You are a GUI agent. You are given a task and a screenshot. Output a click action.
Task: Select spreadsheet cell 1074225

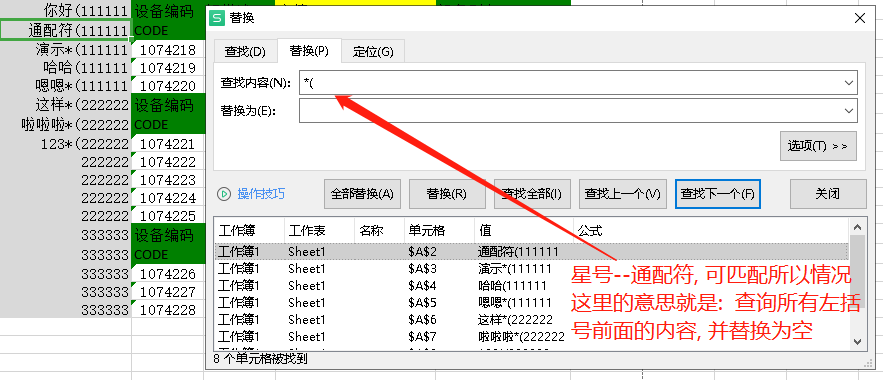(168, 216)
